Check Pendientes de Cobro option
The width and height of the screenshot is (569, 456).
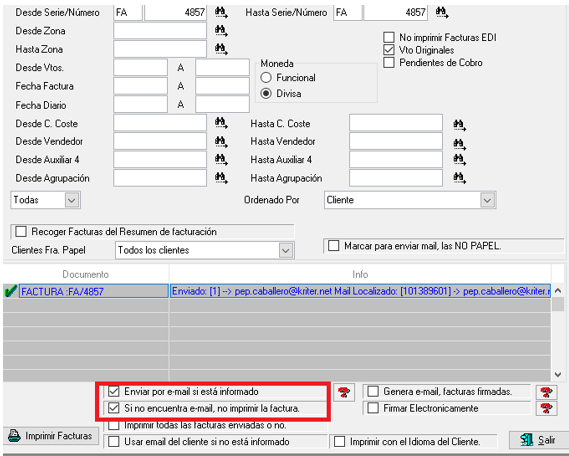tap(389, 62)
